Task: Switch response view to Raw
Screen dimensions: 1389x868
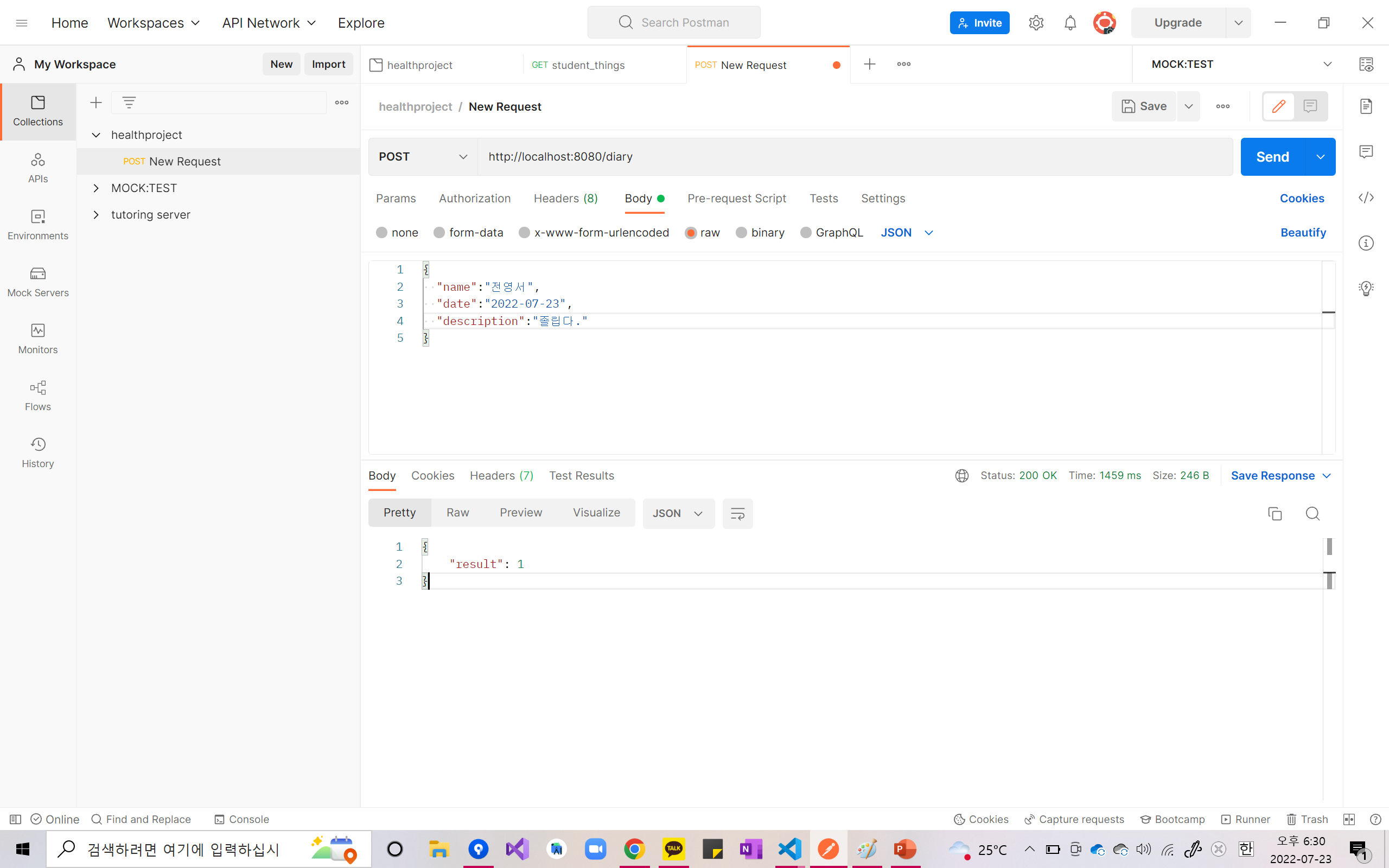Action: click(457, 513)
